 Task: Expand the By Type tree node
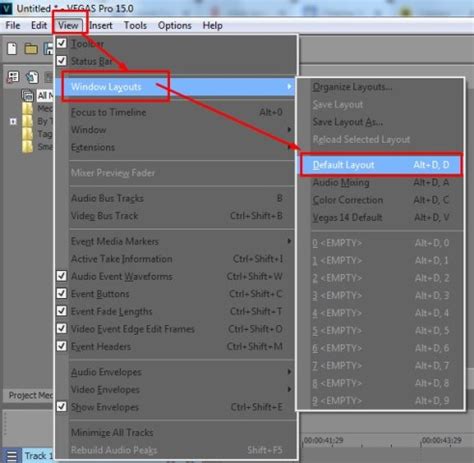[13, 121]
